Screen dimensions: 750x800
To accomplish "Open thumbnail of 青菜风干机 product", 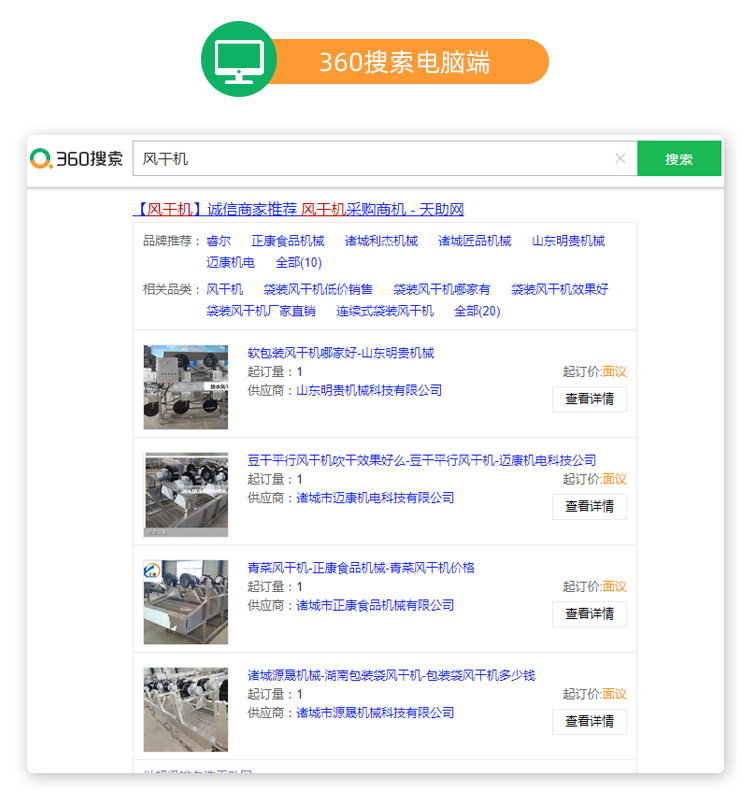I will pyautogui.click(x=186, y=602).
